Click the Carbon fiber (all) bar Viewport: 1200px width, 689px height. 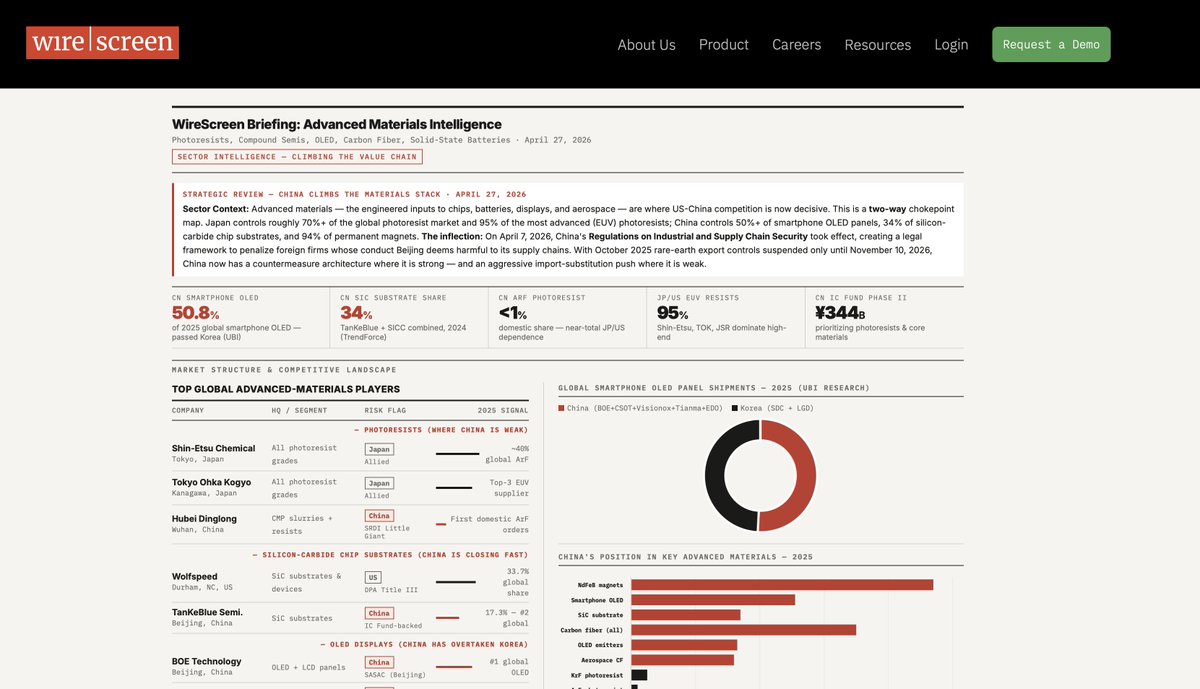[x=743, y=630]
